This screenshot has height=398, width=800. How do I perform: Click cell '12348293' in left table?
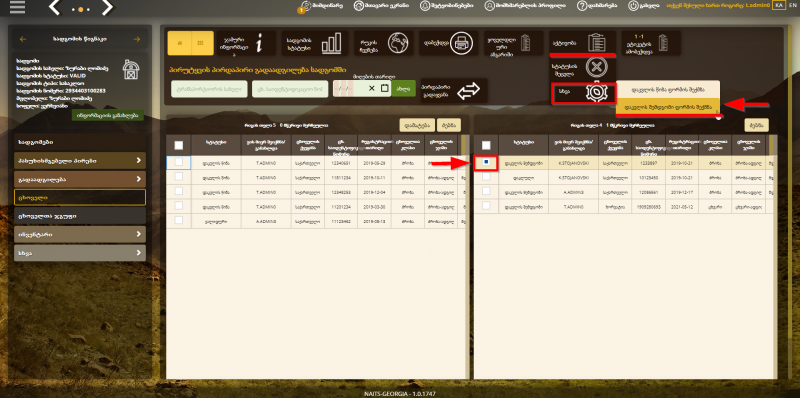click(341, 191)
